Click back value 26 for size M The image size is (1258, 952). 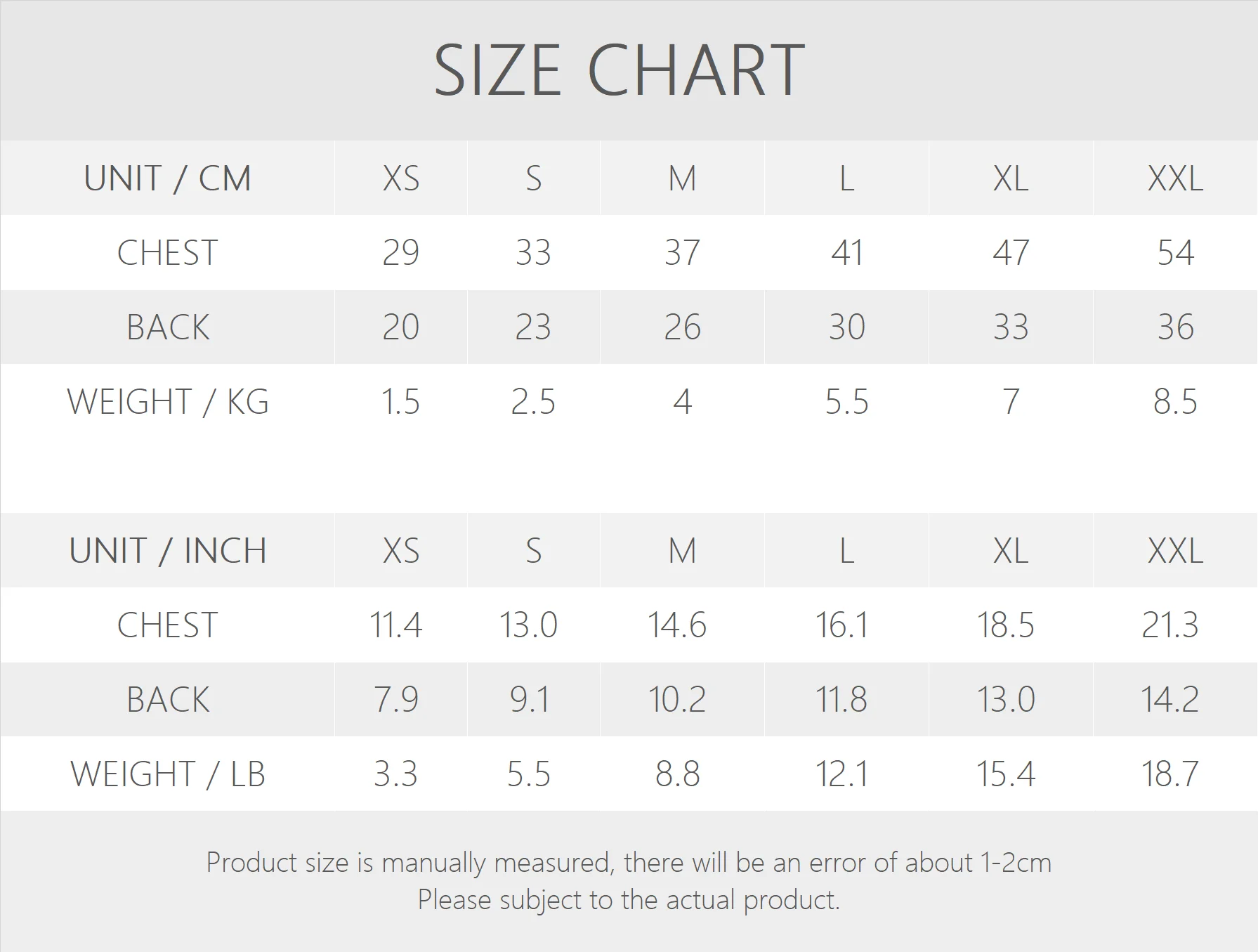coord(682,327)
